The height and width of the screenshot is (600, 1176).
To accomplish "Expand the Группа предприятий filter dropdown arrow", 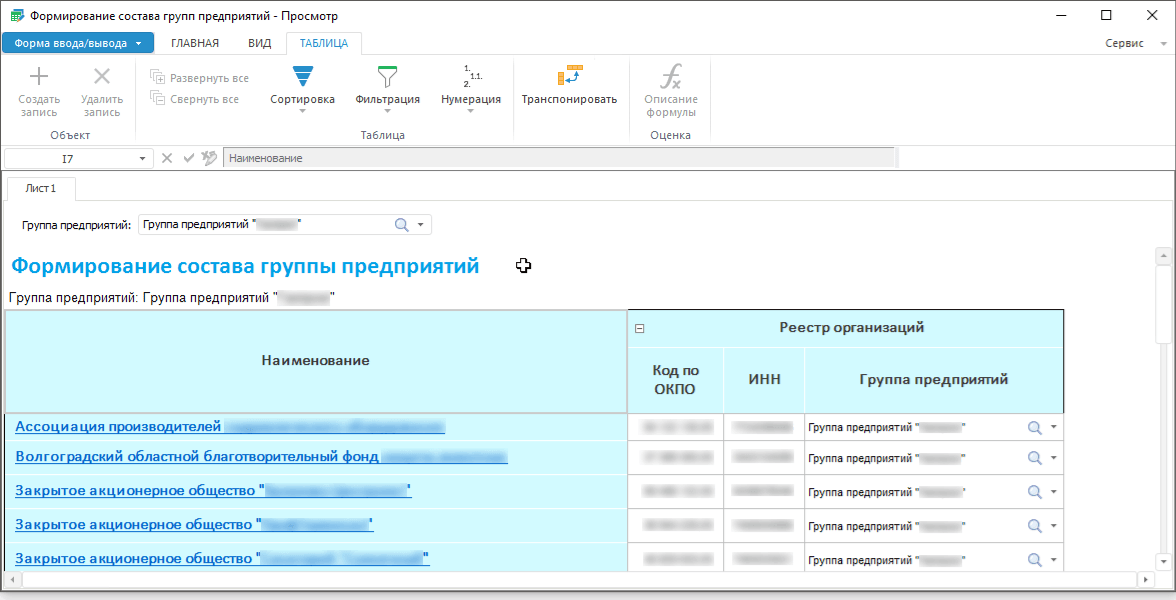I will point(421,225).
